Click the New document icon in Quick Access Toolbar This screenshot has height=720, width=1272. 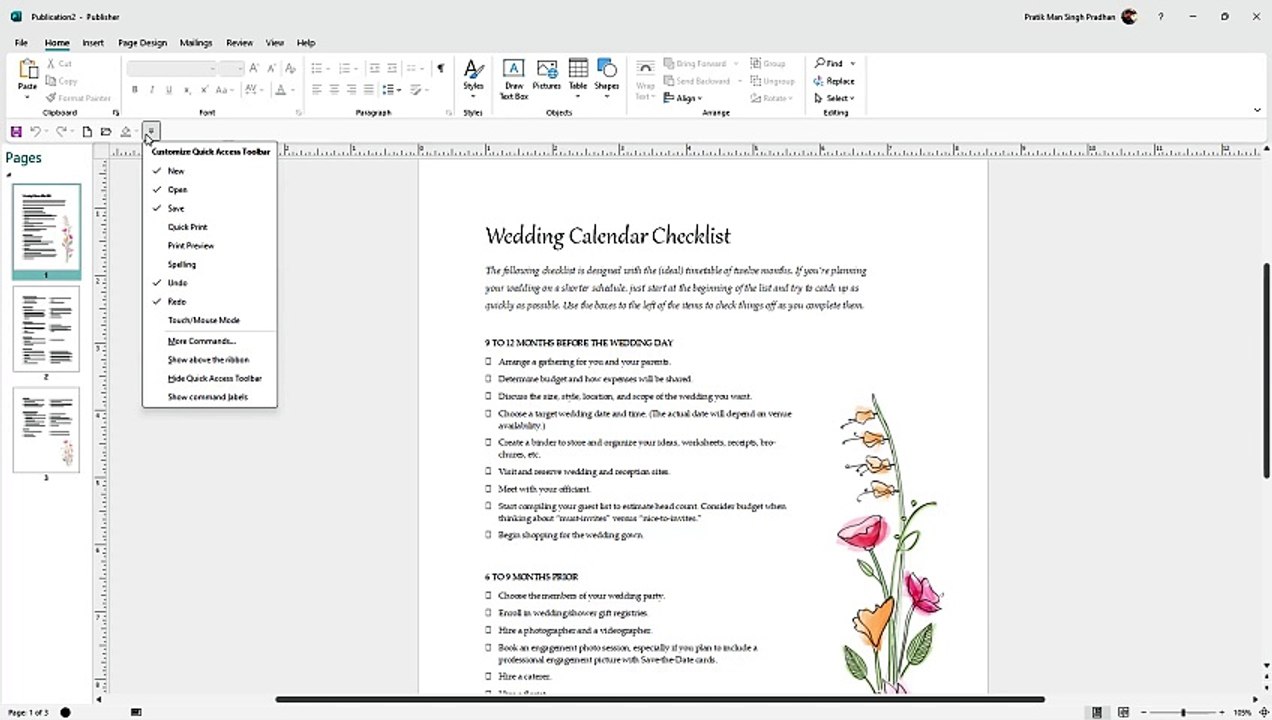87,132
